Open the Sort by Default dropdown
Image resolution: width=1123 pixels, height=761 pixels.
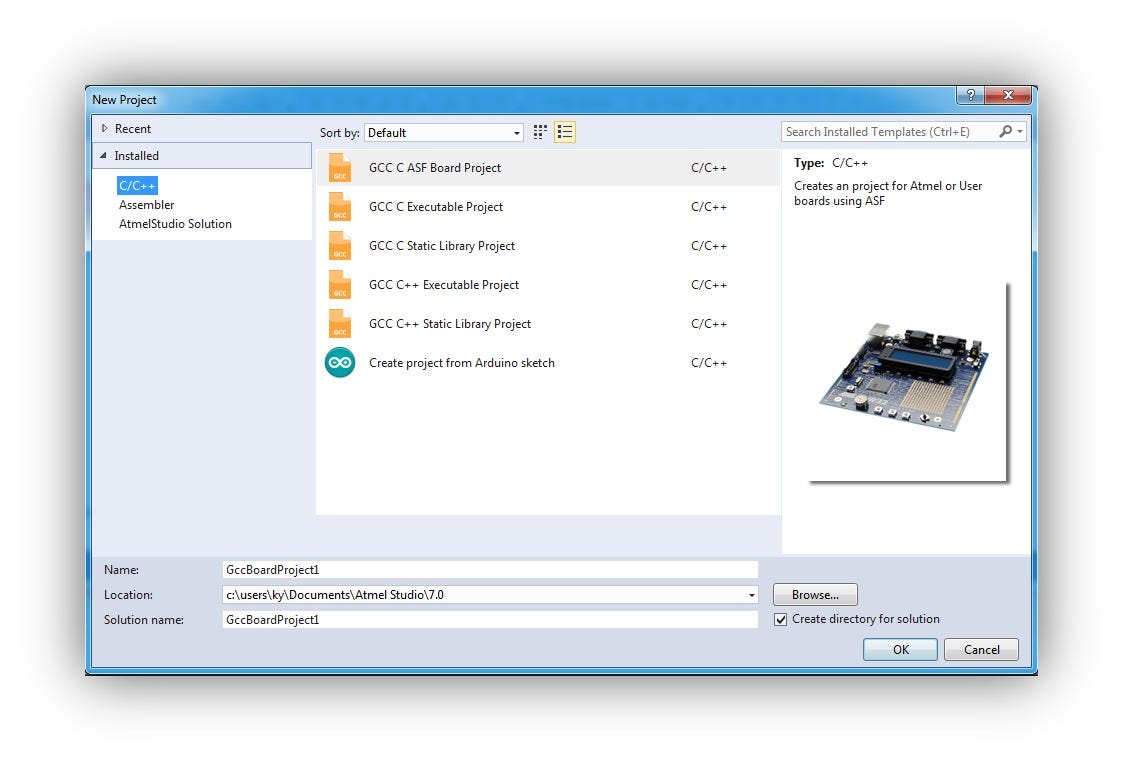click(444, 132)
